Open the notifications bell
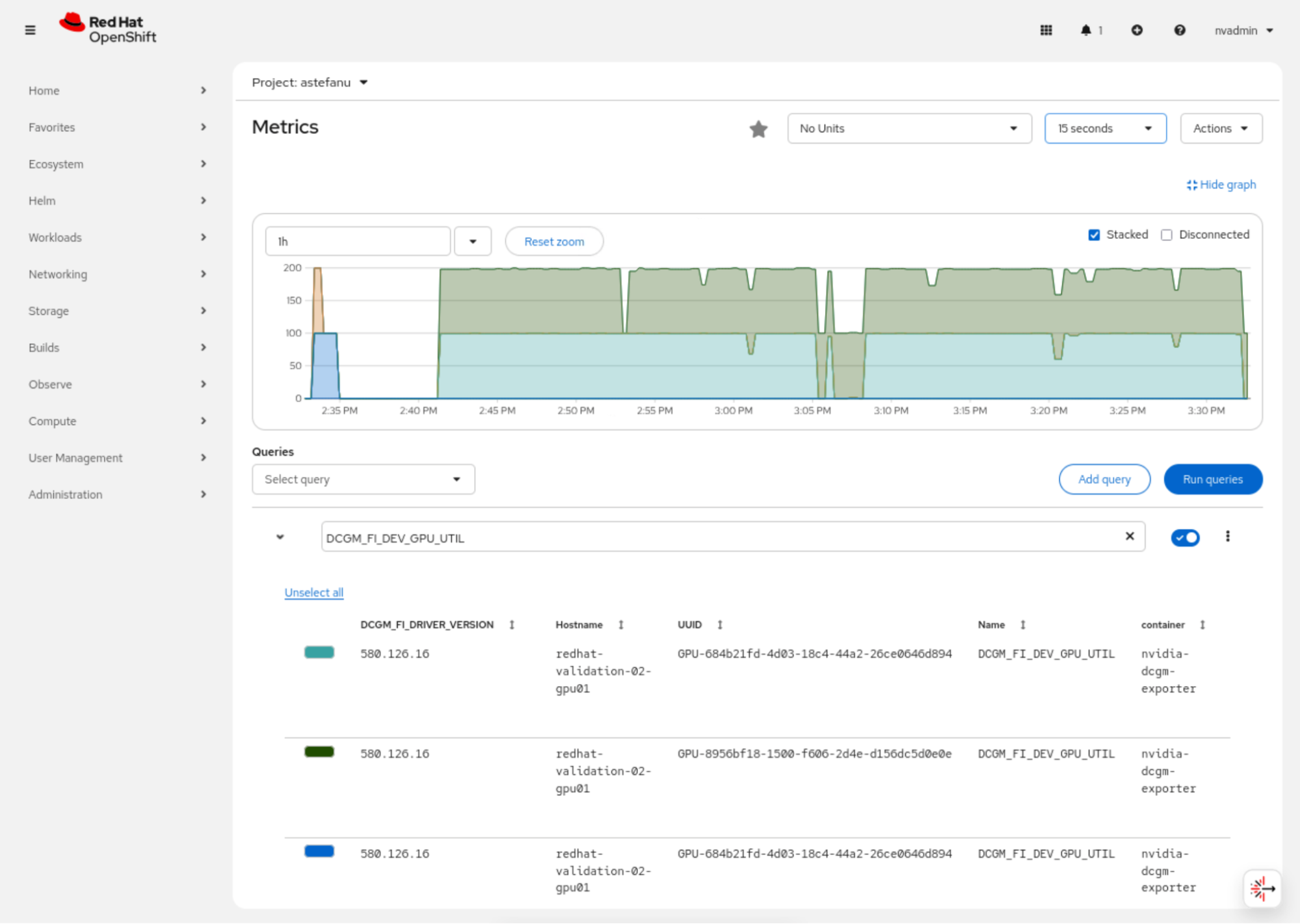Image resolution: width=1300 pixels, height=924 pixels. tap(1085, 30)
